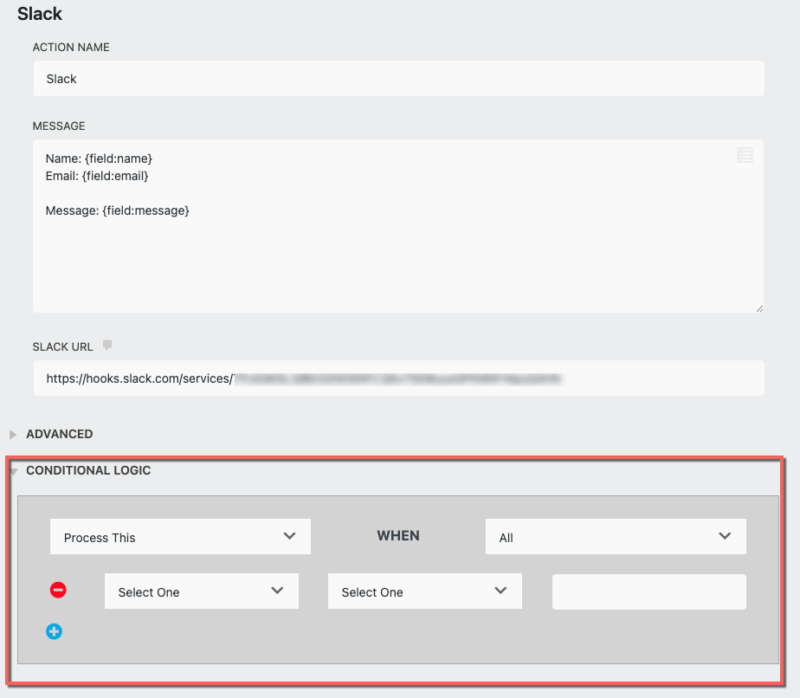Click the Action Name input showing Slack
Image resolution: width=800 pixels, height=698 pixels.
pyautogui.click(x=400, y=78)
